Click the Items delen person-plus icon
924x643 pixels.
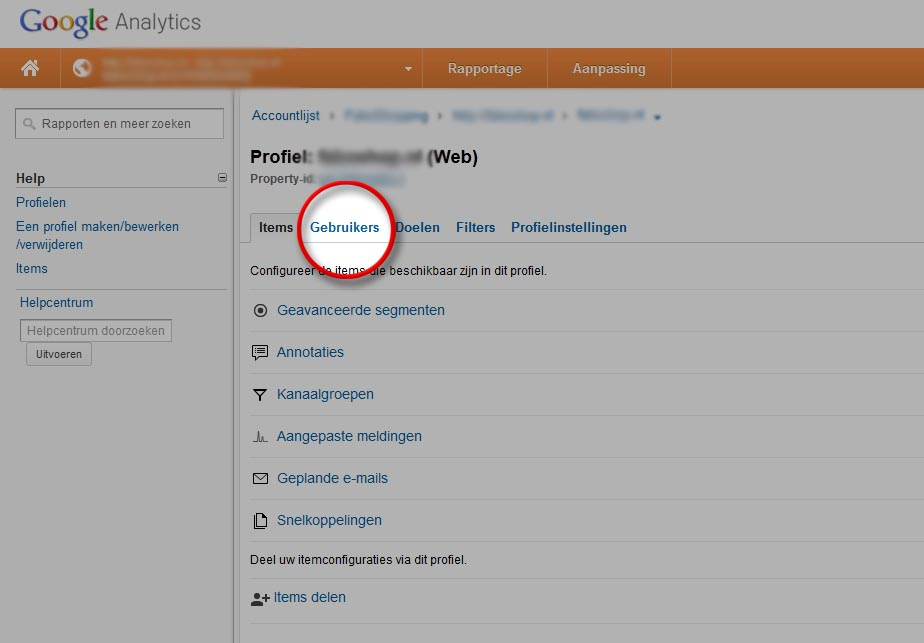click(x=260, y=598)
